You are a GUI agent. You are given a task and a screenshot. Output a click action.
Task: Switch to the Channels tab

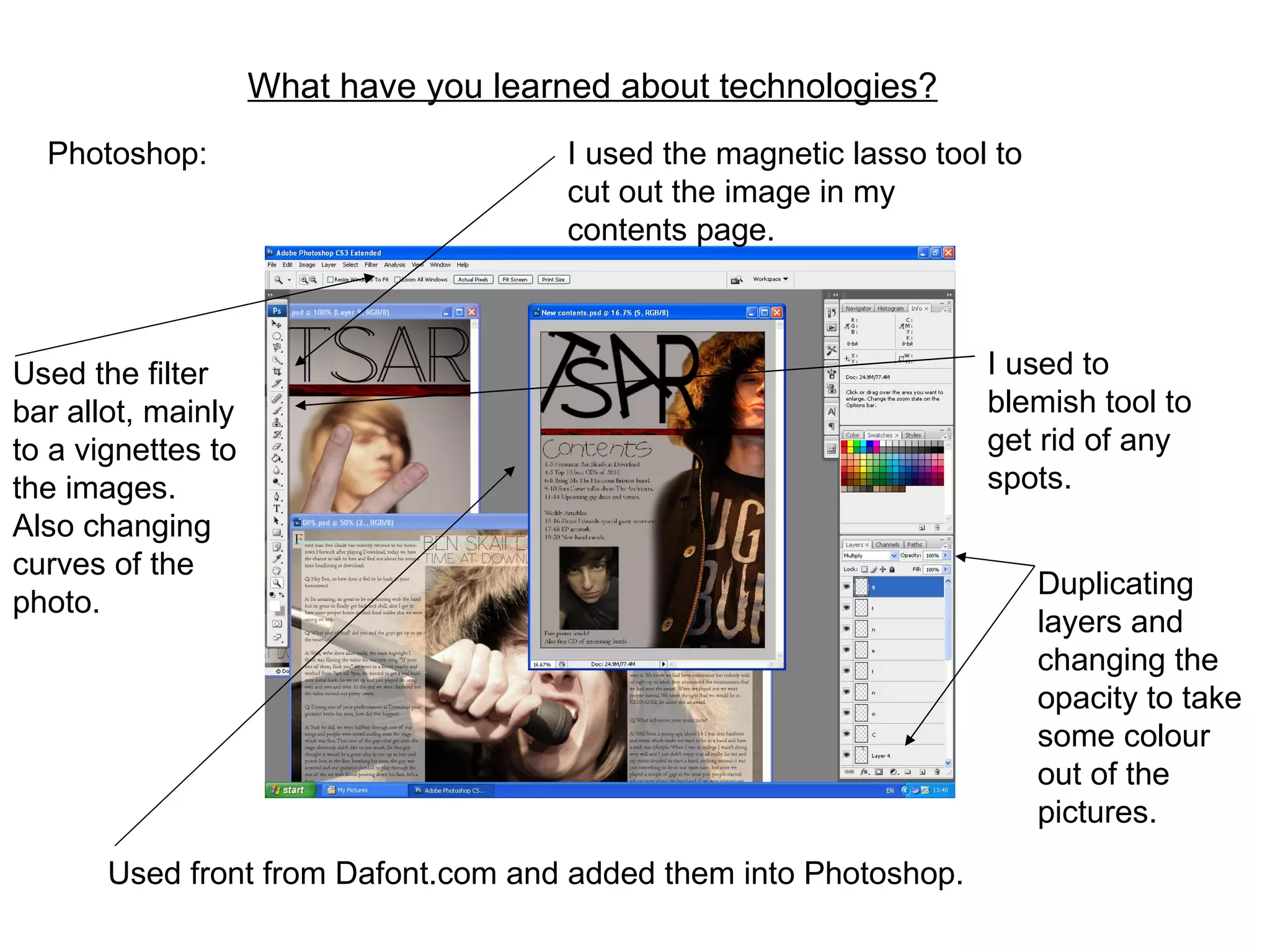point(887,545)
